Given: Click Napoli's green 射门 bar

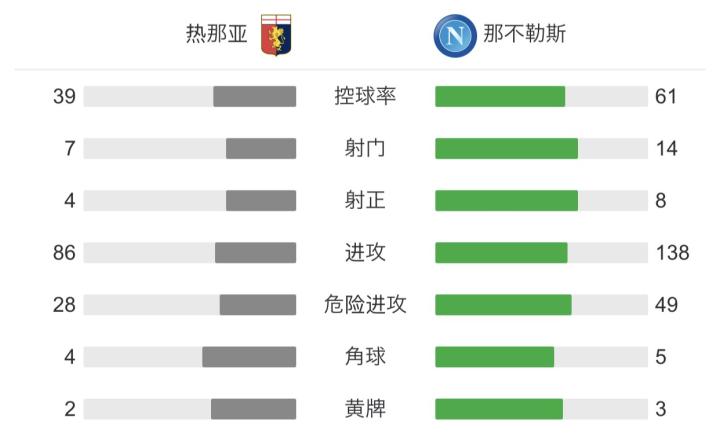Looking at the screenshot, I should tap(506, 148).
